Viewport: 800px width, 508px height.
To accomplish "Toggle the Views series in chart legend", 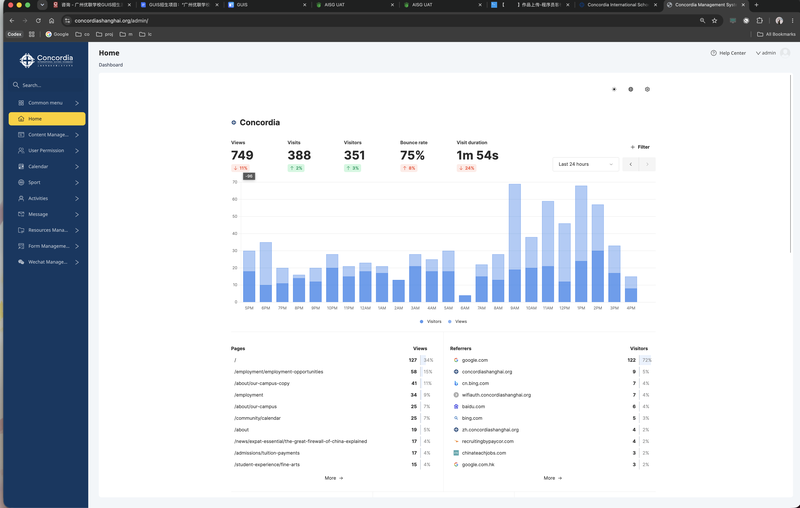I will 458,321.
